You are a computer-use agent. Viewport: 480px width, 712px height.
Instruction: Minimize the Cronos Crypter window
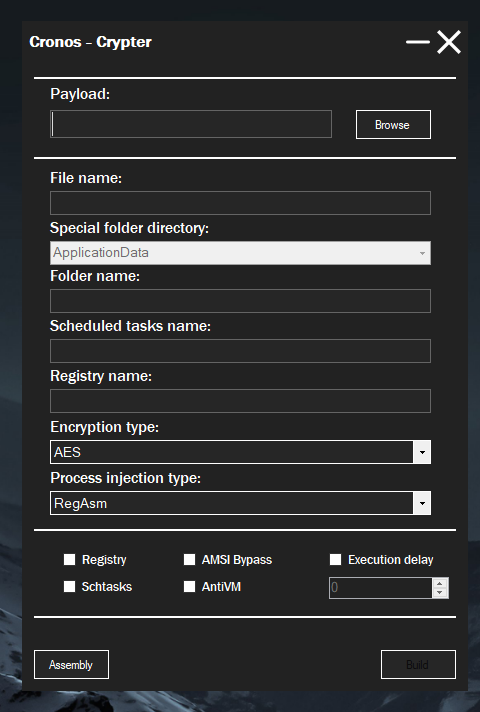click(x=417, y=42)
